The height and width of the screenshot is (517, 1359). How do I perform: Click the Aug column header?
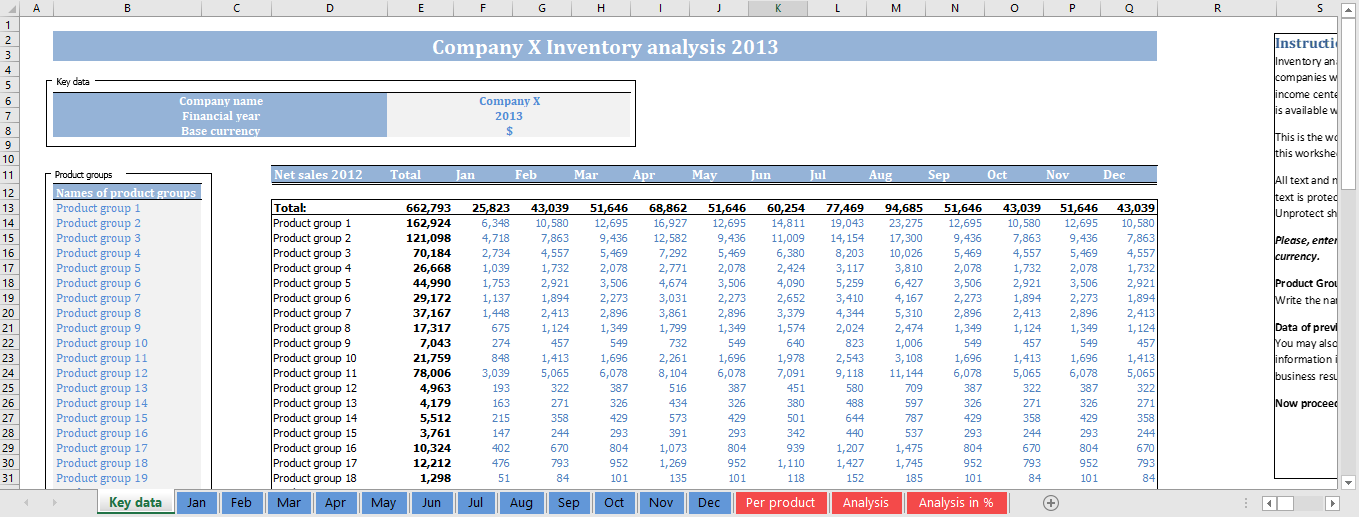pos(880,175)
